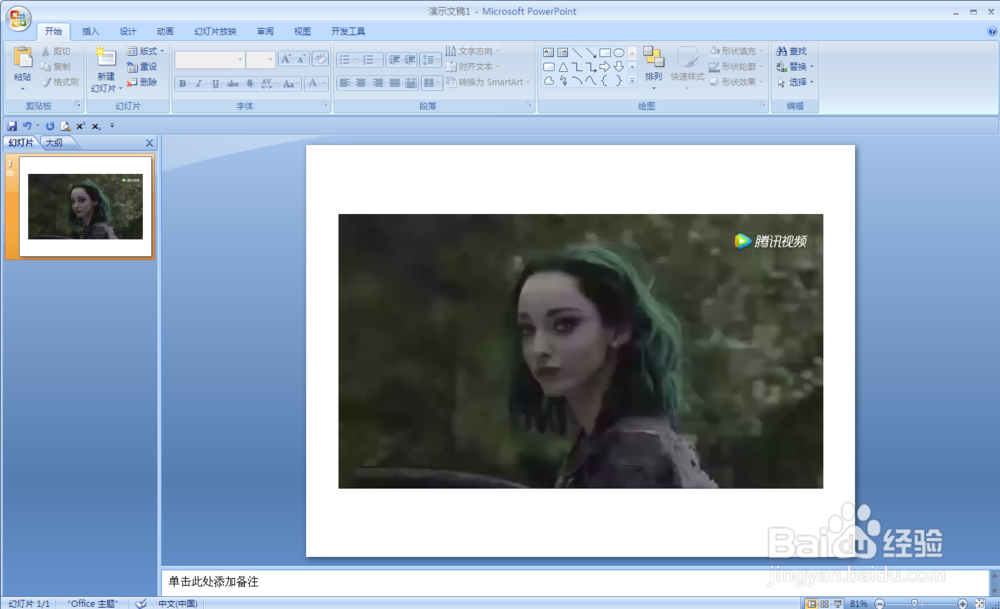The width and height of the screenshot is (1000, 609).
Task: Toggle align text left
Action: 344,83
